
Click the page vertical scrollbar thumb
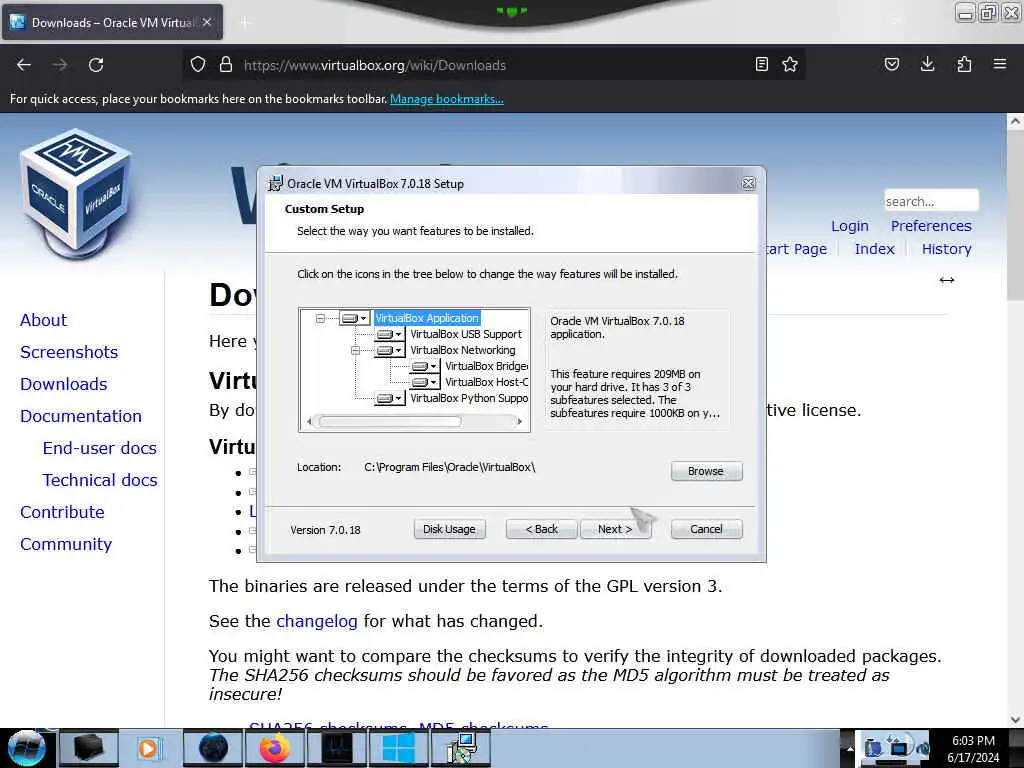click(x=1015, y=214)
